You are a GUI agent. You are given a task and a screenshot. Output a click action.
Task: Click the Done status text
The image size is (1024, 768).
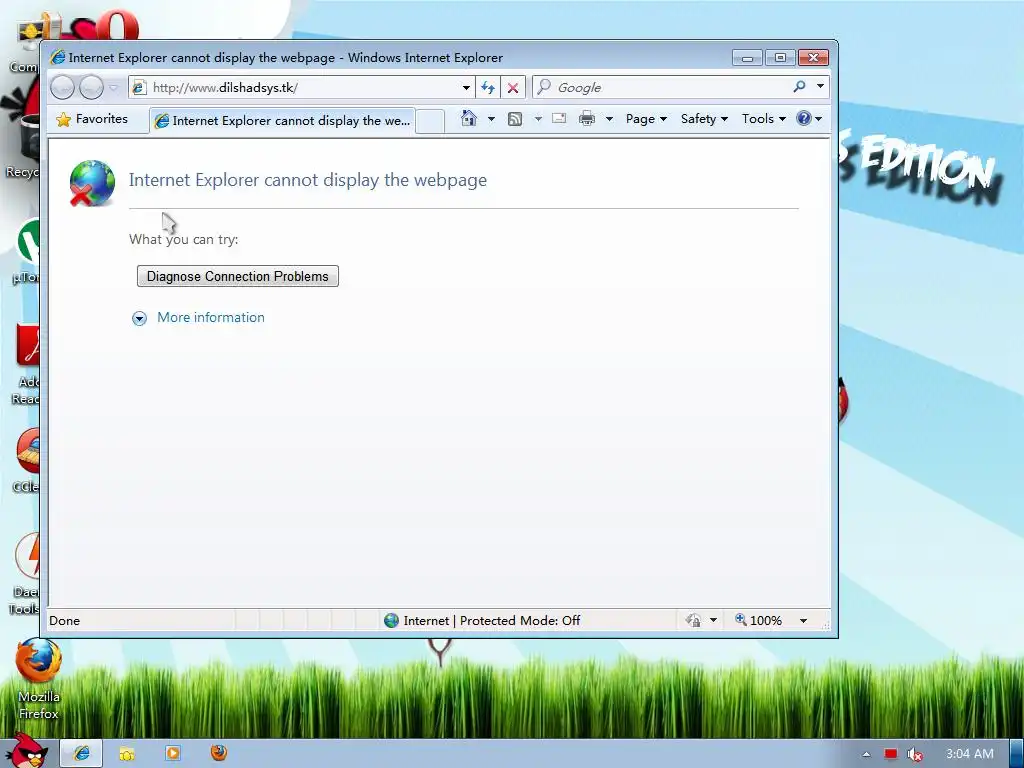(65, 620)
